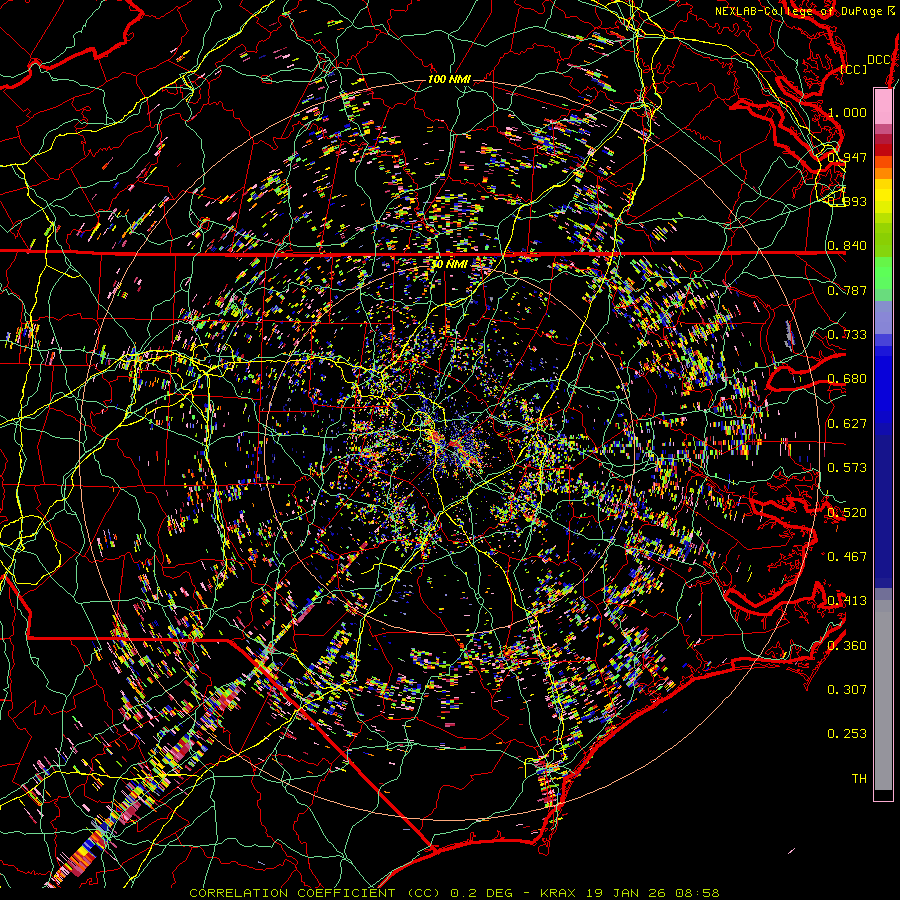Select the 0.573 scale value
The height and width of the screenshot is (900, 900).
pyautogui.click(x=847, y=468)
